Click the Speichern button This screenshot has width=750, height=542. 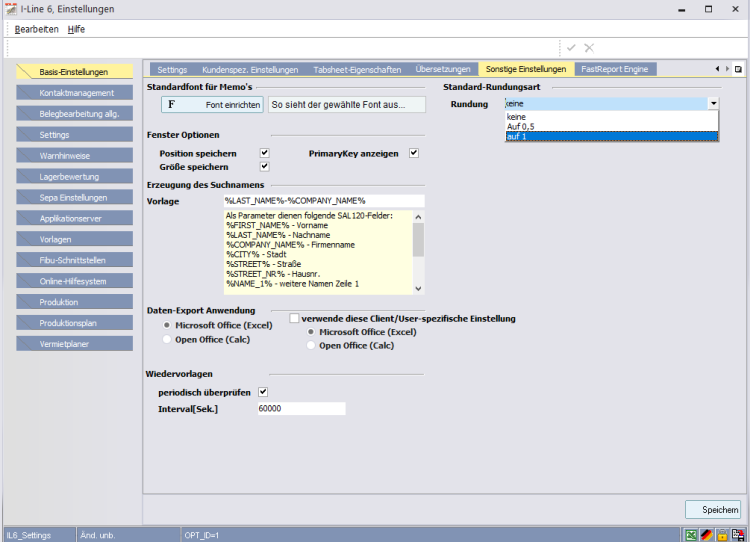pos(713,509)
